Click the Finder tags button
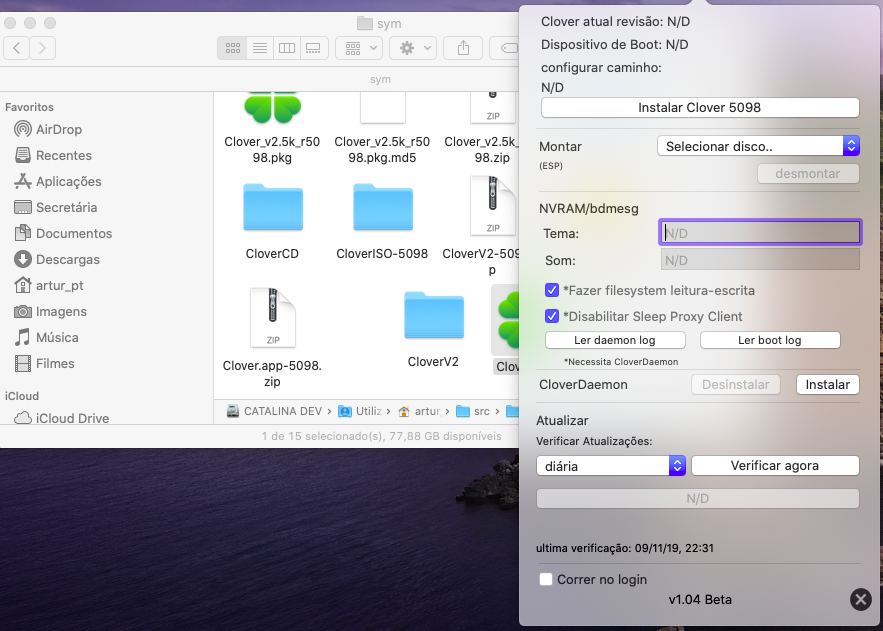Image resolution: width=883 pixels, height=631 pixels. click(505, 48)
